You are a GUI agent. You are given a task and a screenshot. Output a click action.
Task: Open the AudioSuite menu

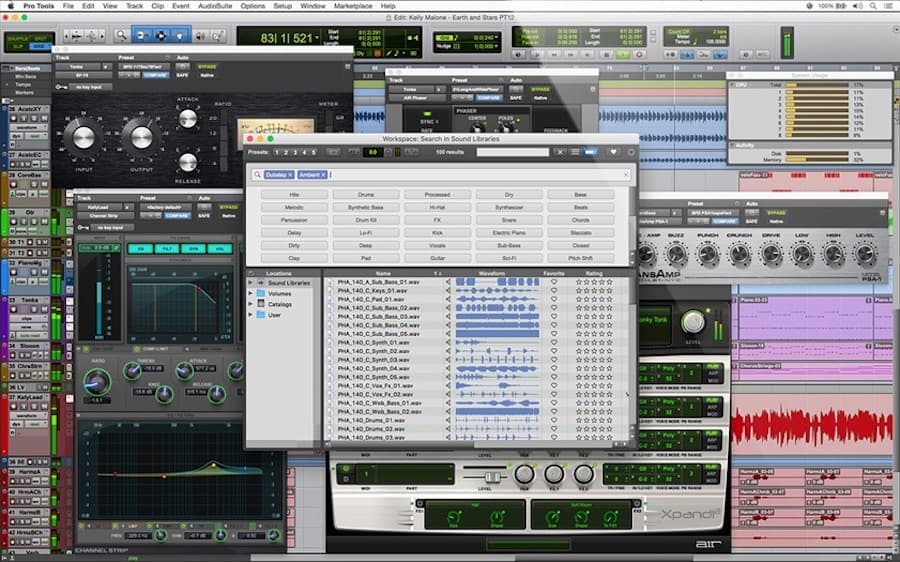[215, 6]
